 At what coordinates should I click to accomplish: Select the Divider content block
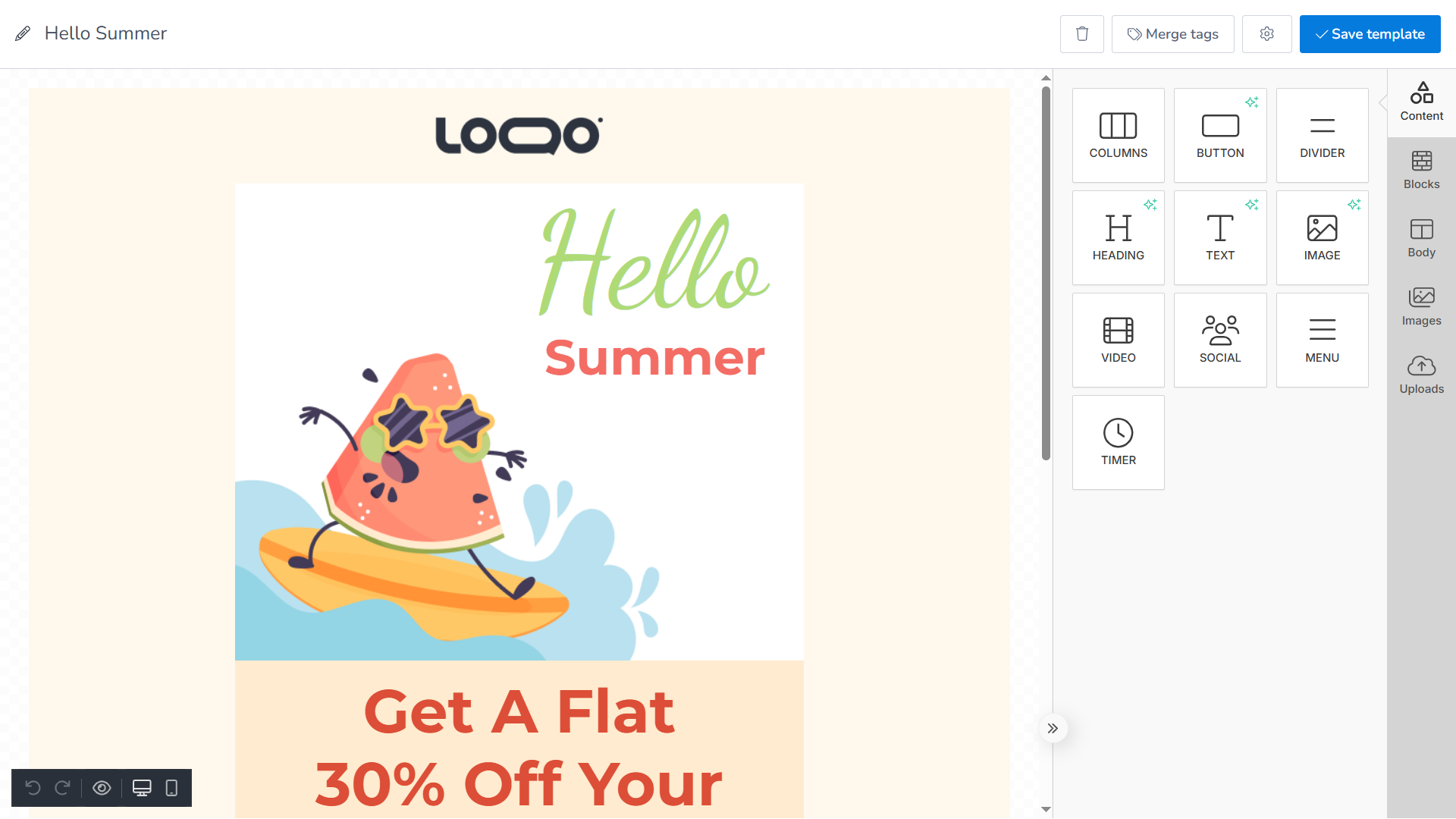coord(1322,135)
